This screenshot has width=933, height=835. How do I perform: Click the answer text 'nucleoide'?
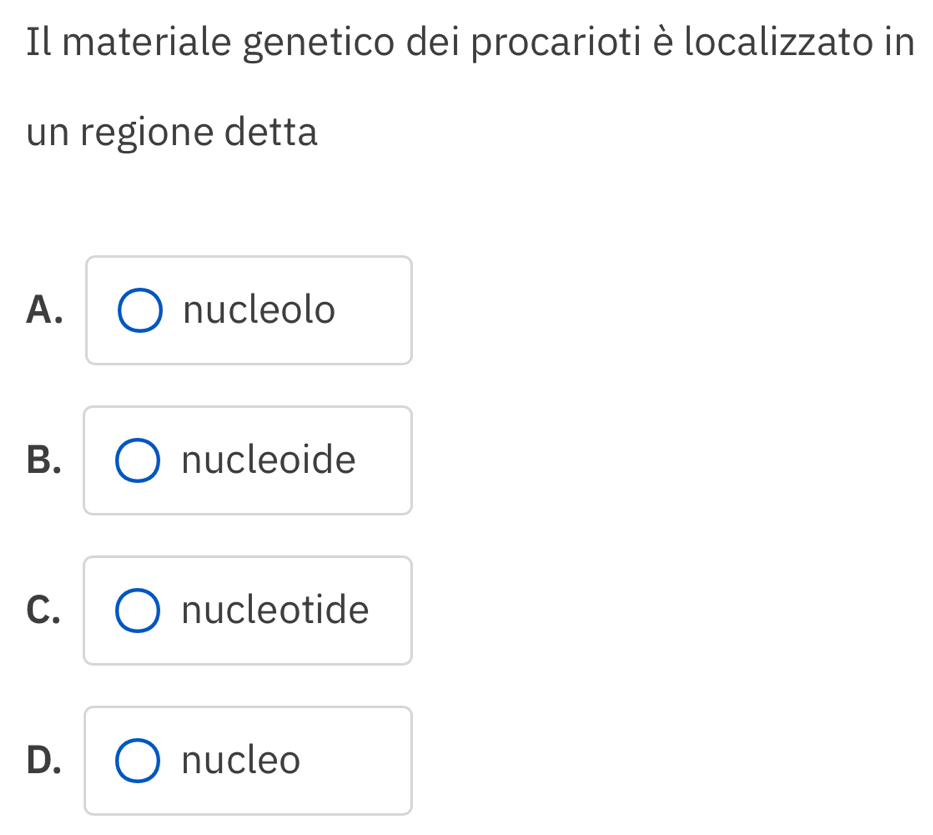(268, 461)
